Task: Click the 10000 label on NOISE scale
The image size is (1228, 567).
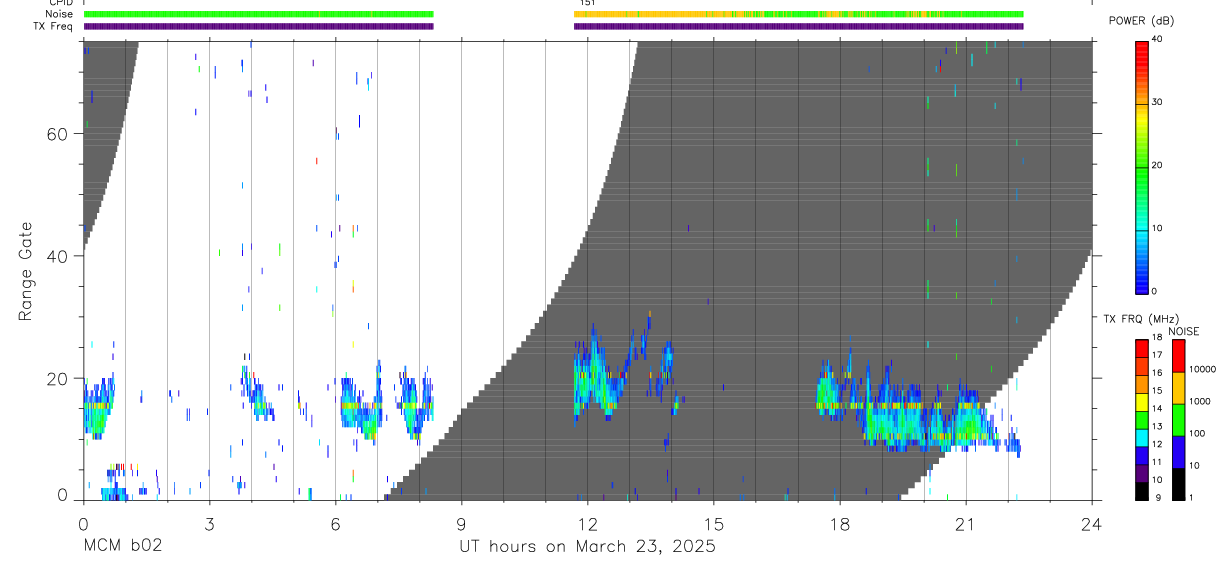Action: 1201,370
